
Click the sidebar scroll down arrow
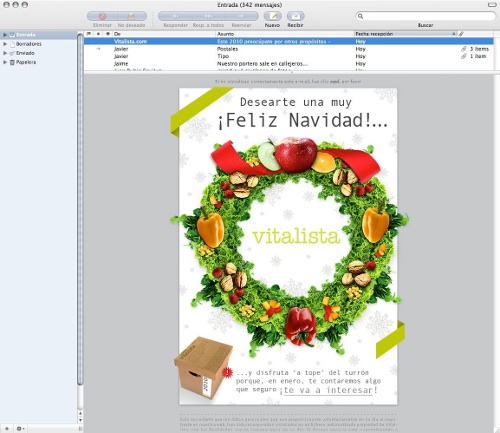click(x=80, y=420)
